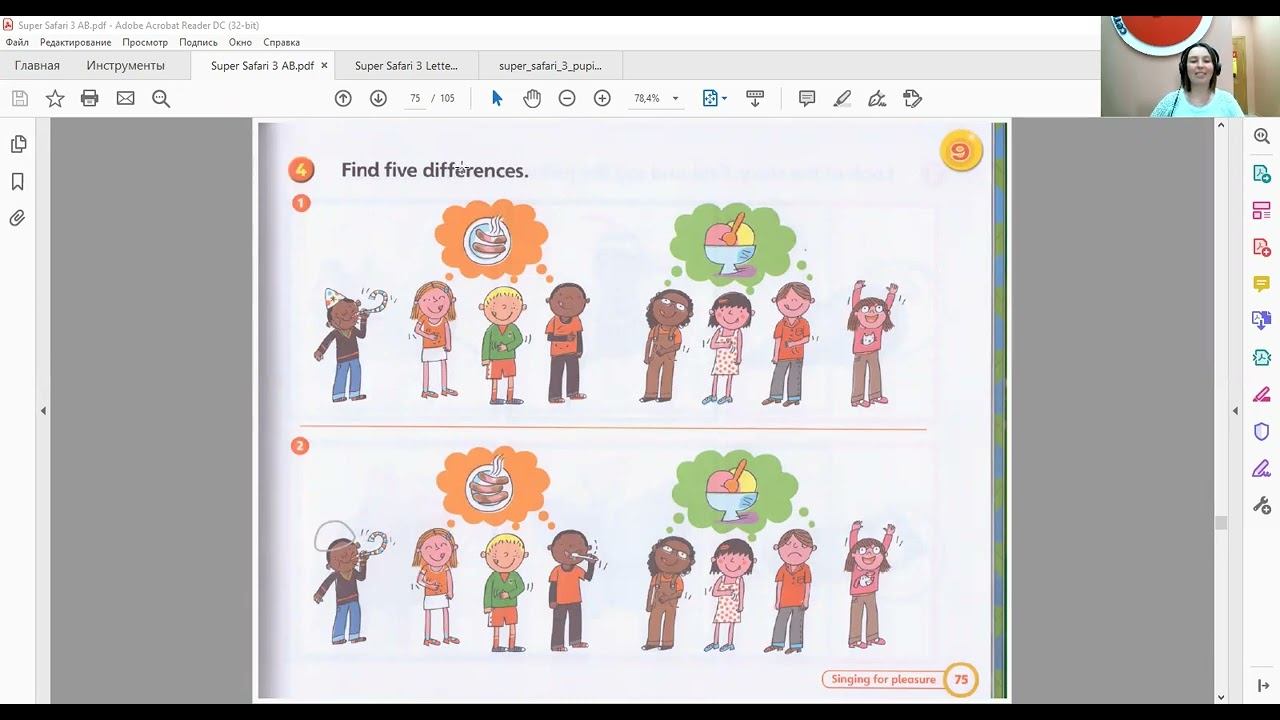The image size is (1280, 720).
Task: Open the Find text magnifier tool
Action: (x=161, y=98)
